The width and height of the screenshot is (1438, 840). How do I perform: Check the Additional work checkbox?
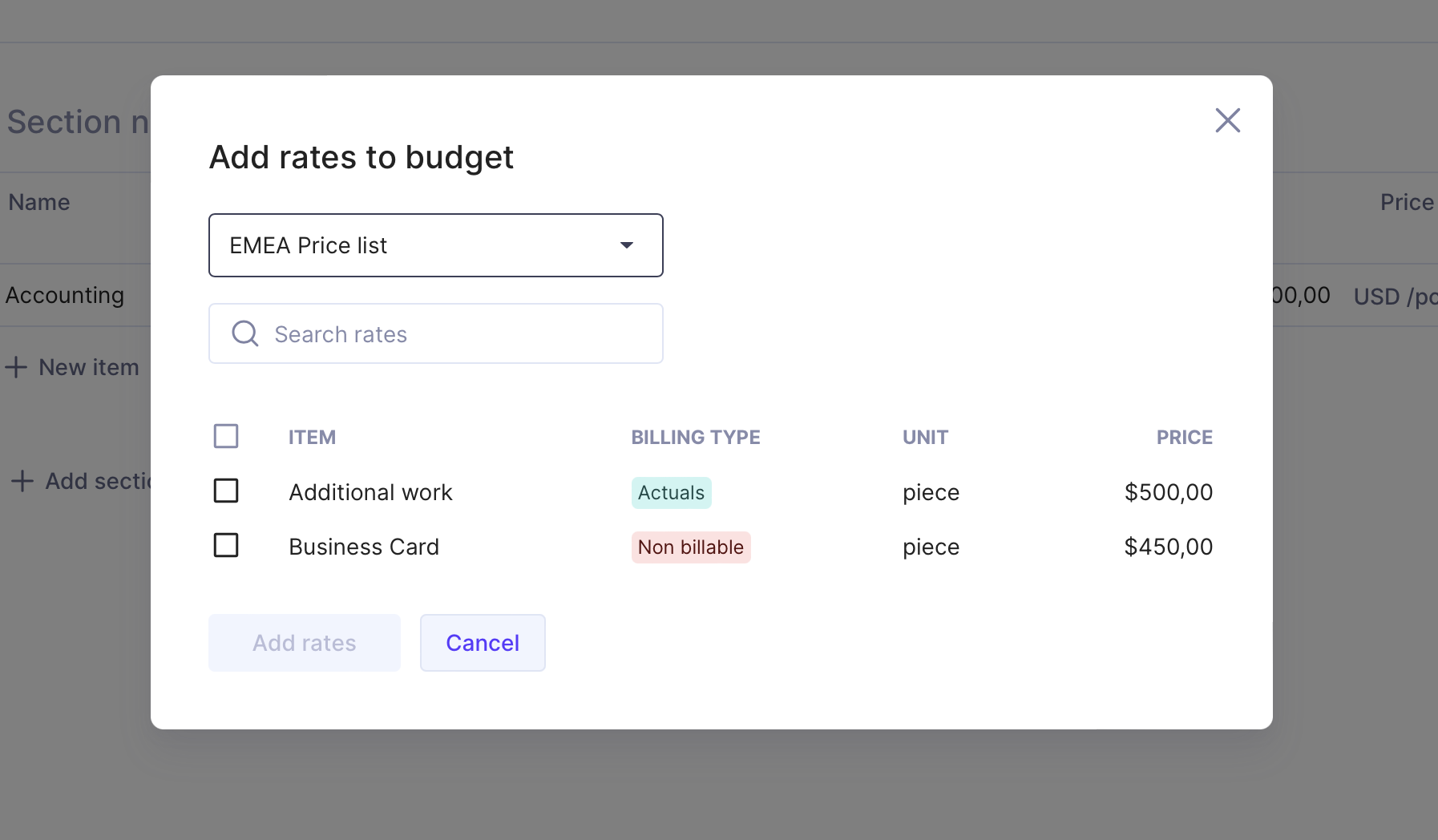(x=226, y=491)
